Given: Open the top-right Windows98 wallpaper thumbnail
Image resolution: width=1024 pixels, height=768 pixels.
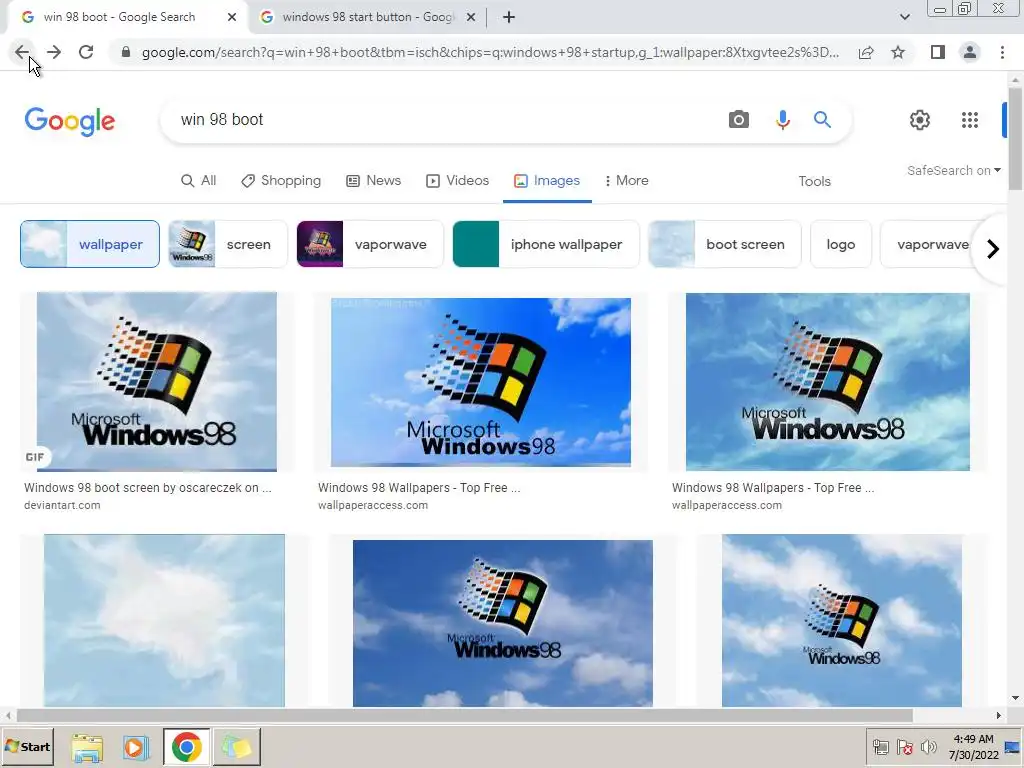Looking at the screenshot, I should (827, 382).
